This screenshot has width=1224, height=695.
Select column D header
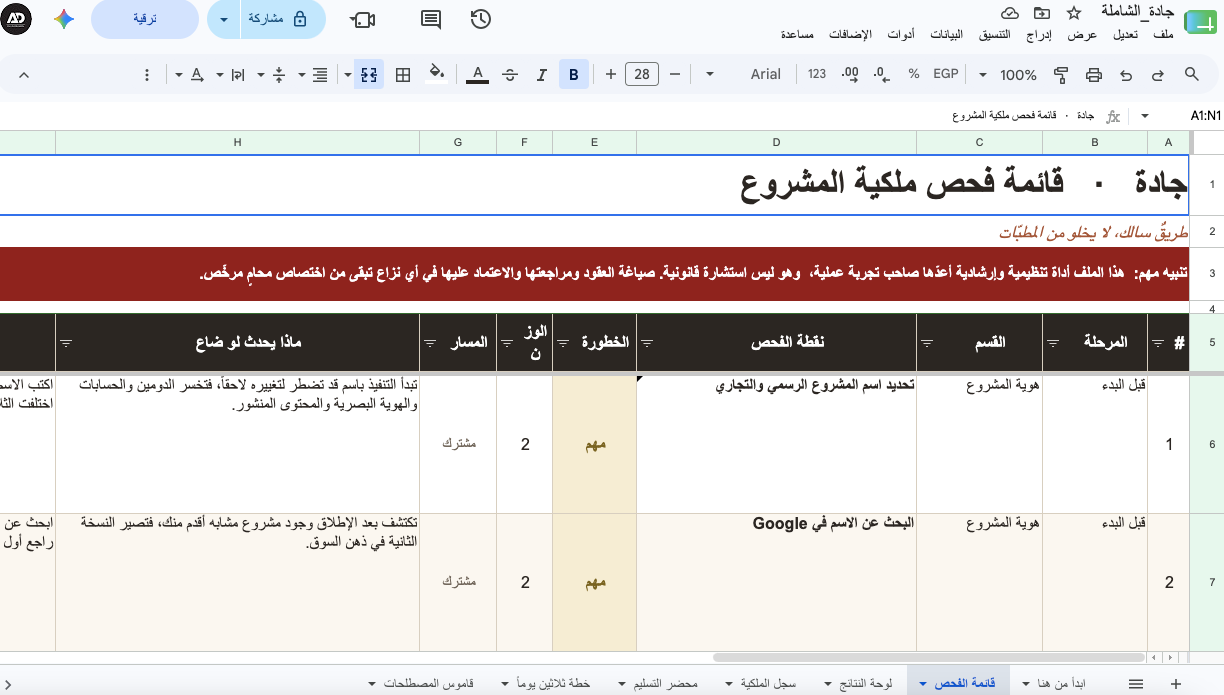pos(776,142)
